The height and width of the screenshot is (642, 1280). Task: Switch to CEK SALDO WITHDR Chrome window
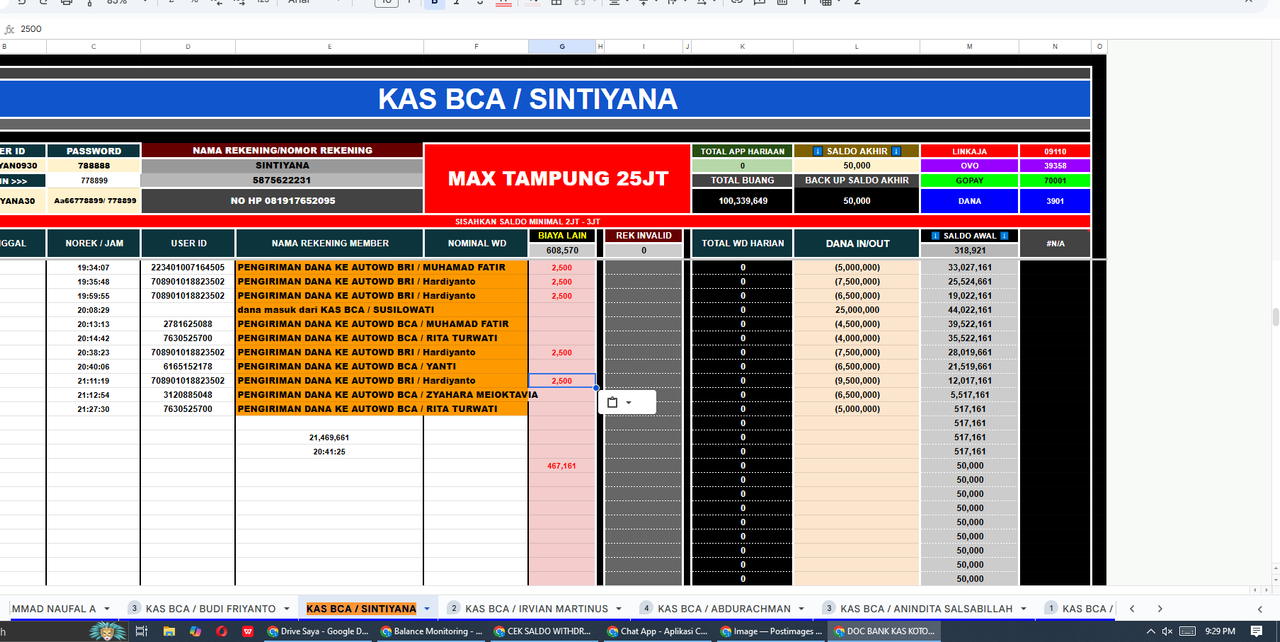[x=544, y=631]
